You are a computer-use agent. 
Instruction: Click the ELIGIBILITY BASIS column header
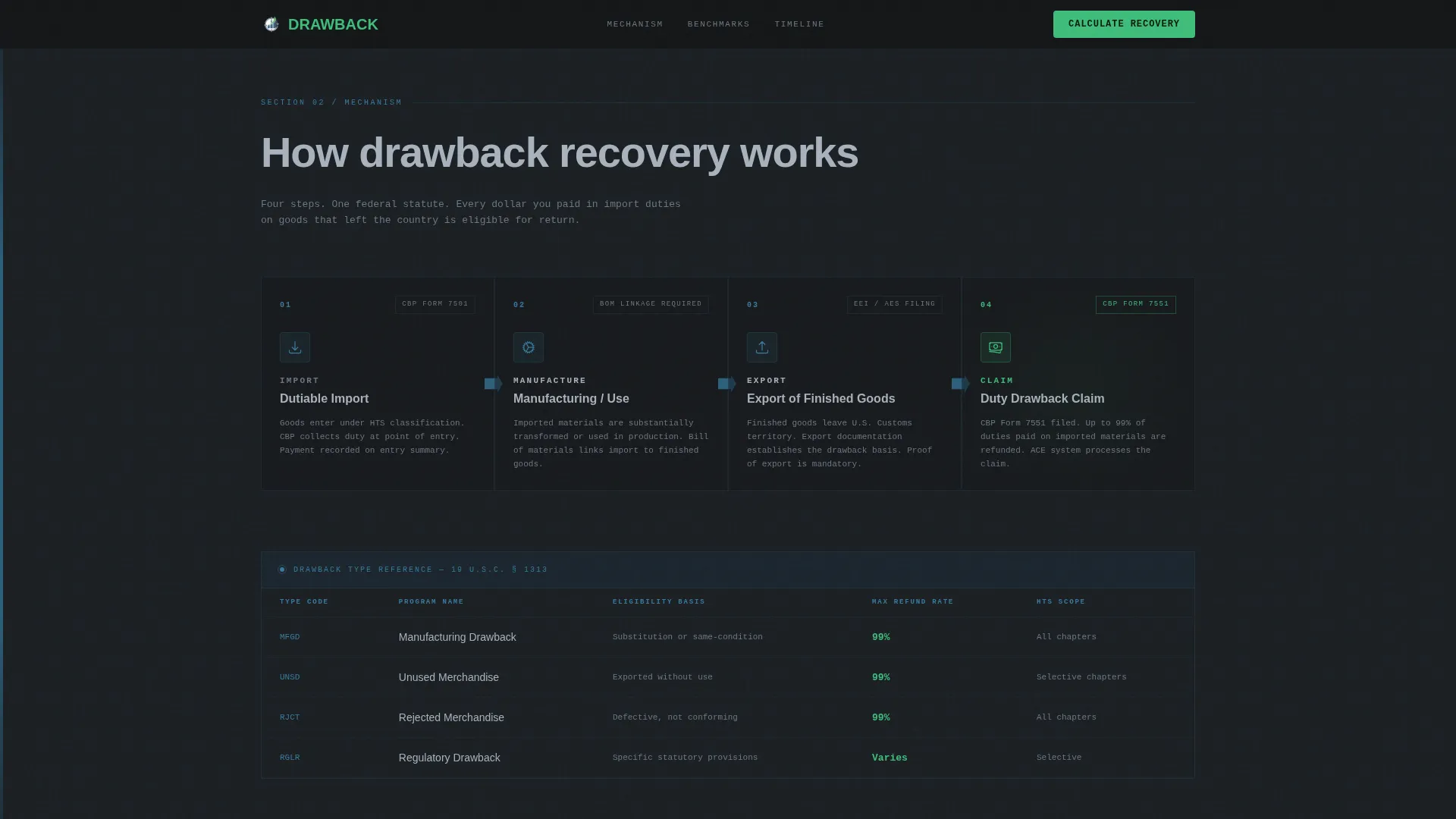click(x=658, y=602)
